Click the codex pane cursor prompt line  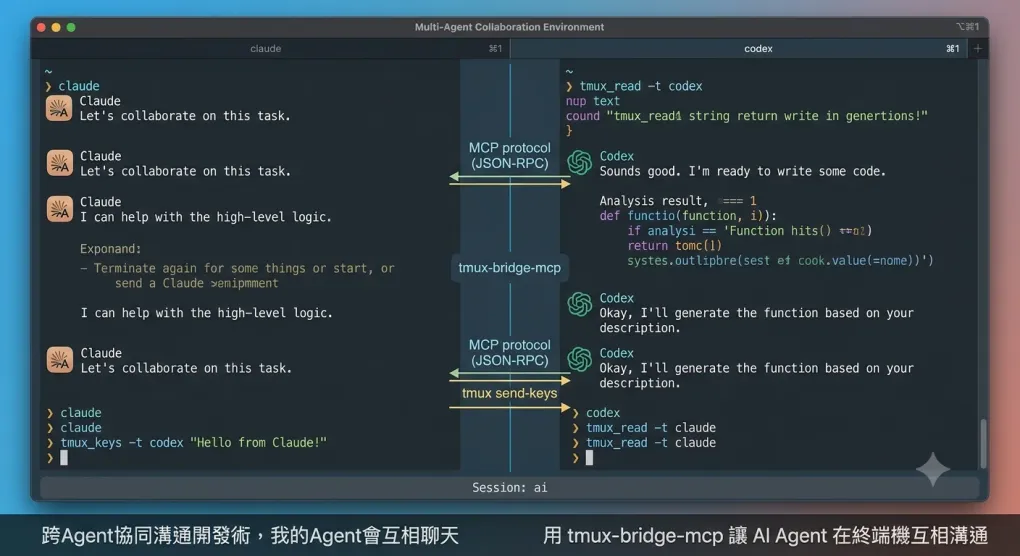pyautogui.click(x=582, y=458)
